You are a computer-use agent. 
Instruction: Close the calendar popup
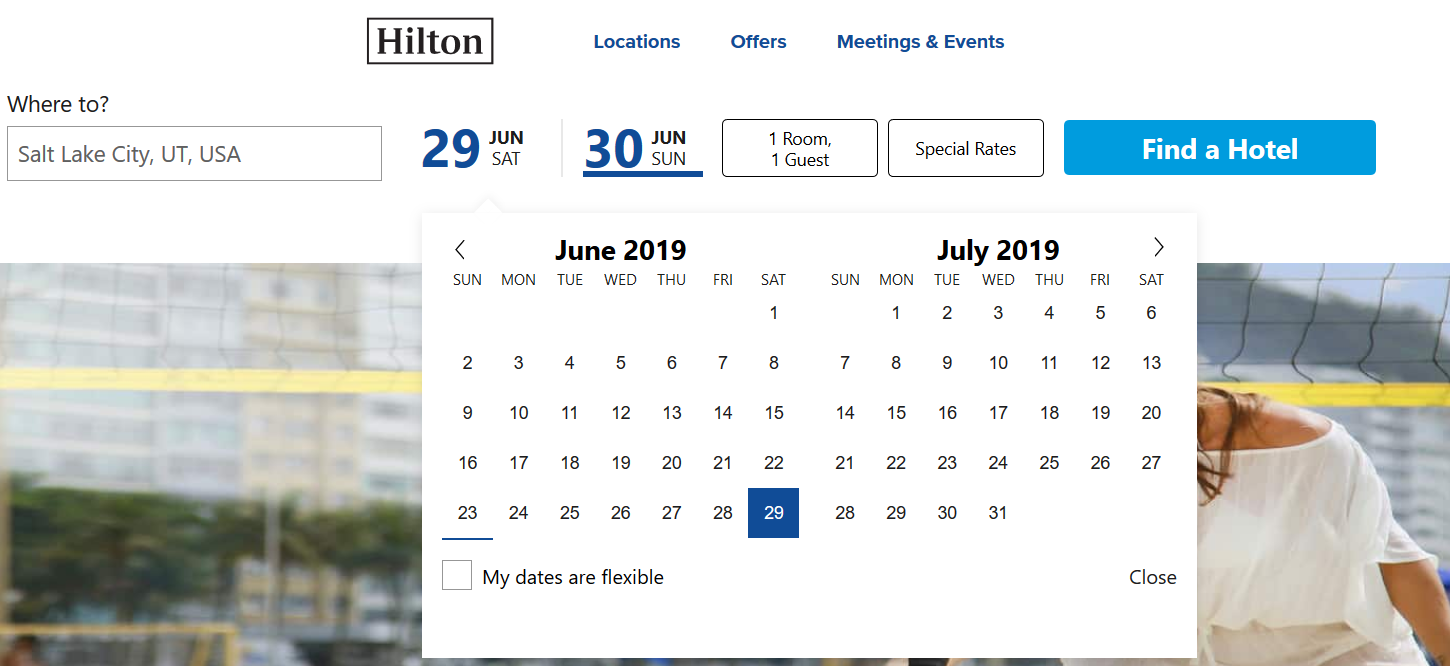(x=1152, y=577)
